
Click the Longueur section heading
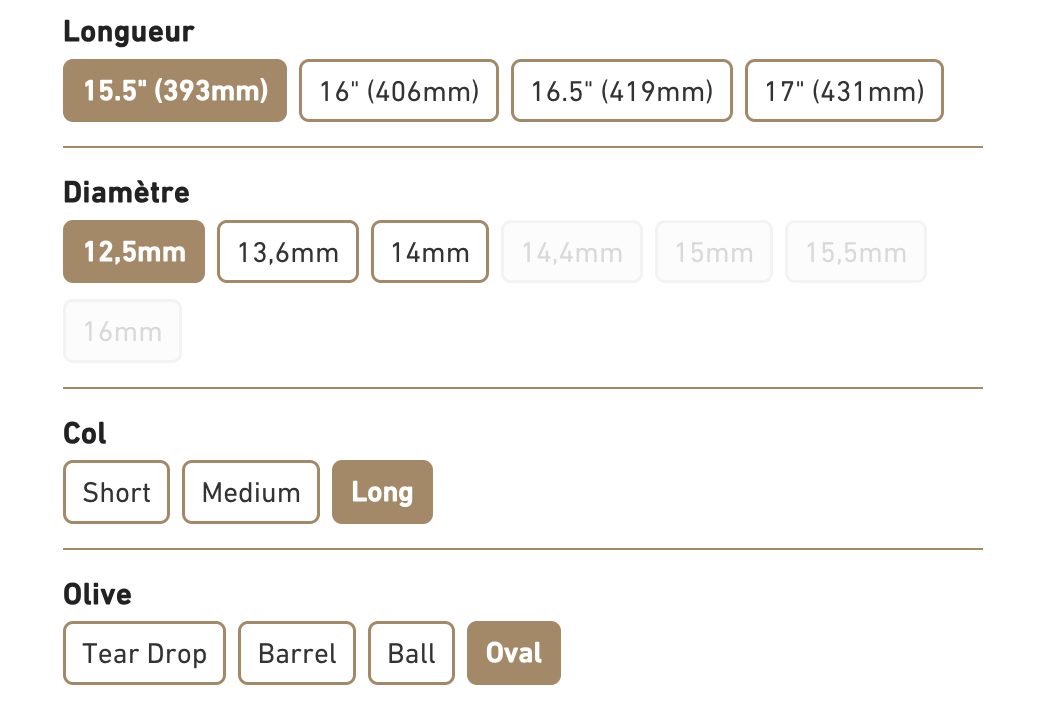pyautogui.click(x=129, y=31)
